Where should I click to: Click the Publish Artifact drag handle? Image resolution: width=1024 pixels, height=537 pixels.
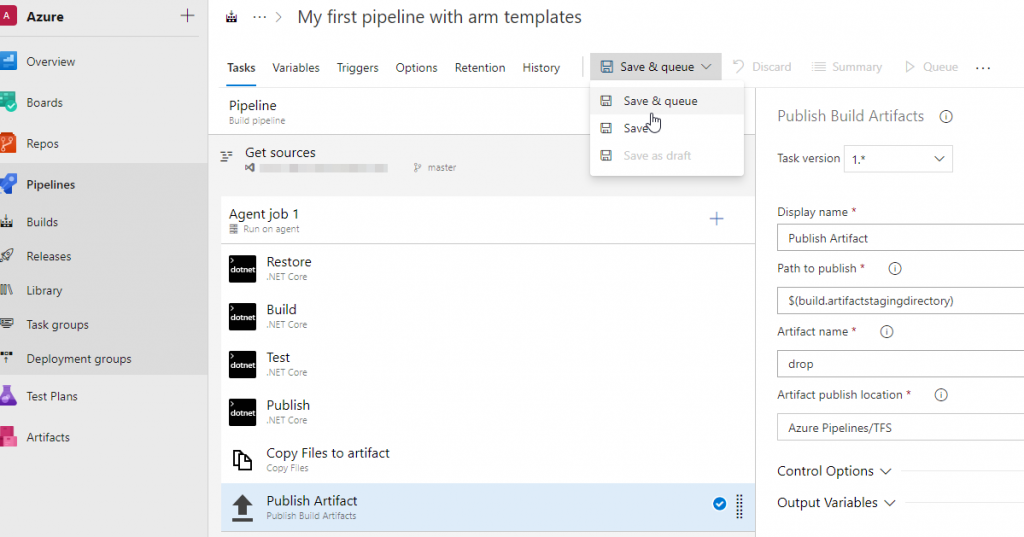click(739, 506)
